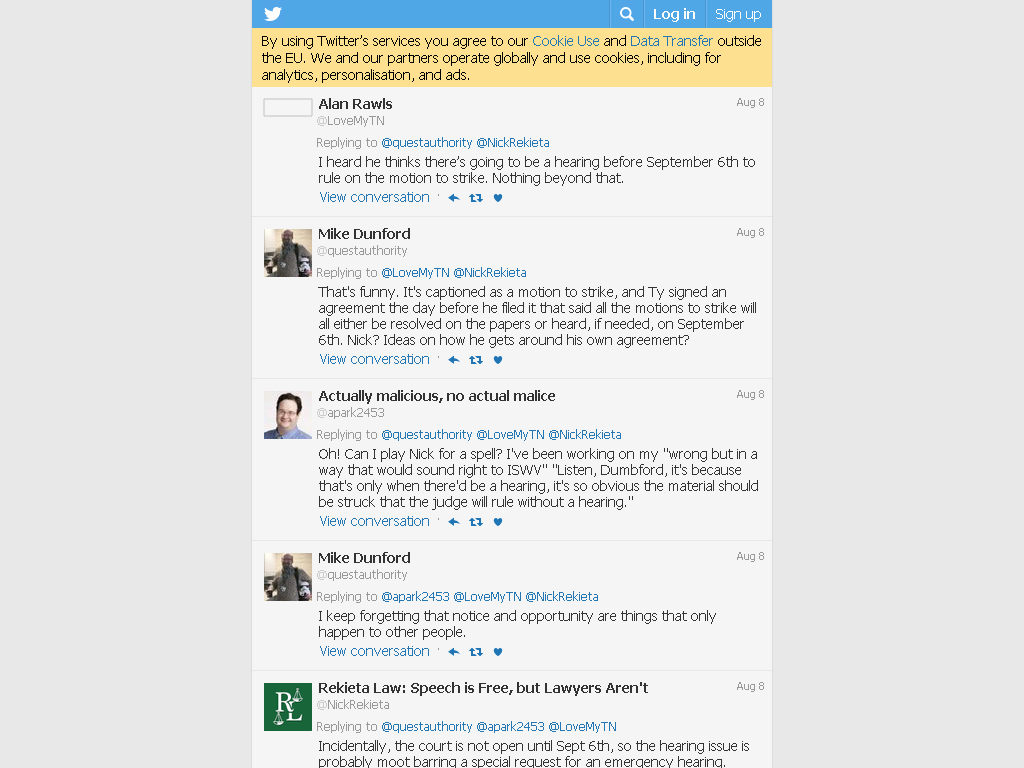Screen dimensions: 1024x768
Task: Open @questauthority mention in Alan Rawls' reply
Action: (x=426, y=142)
